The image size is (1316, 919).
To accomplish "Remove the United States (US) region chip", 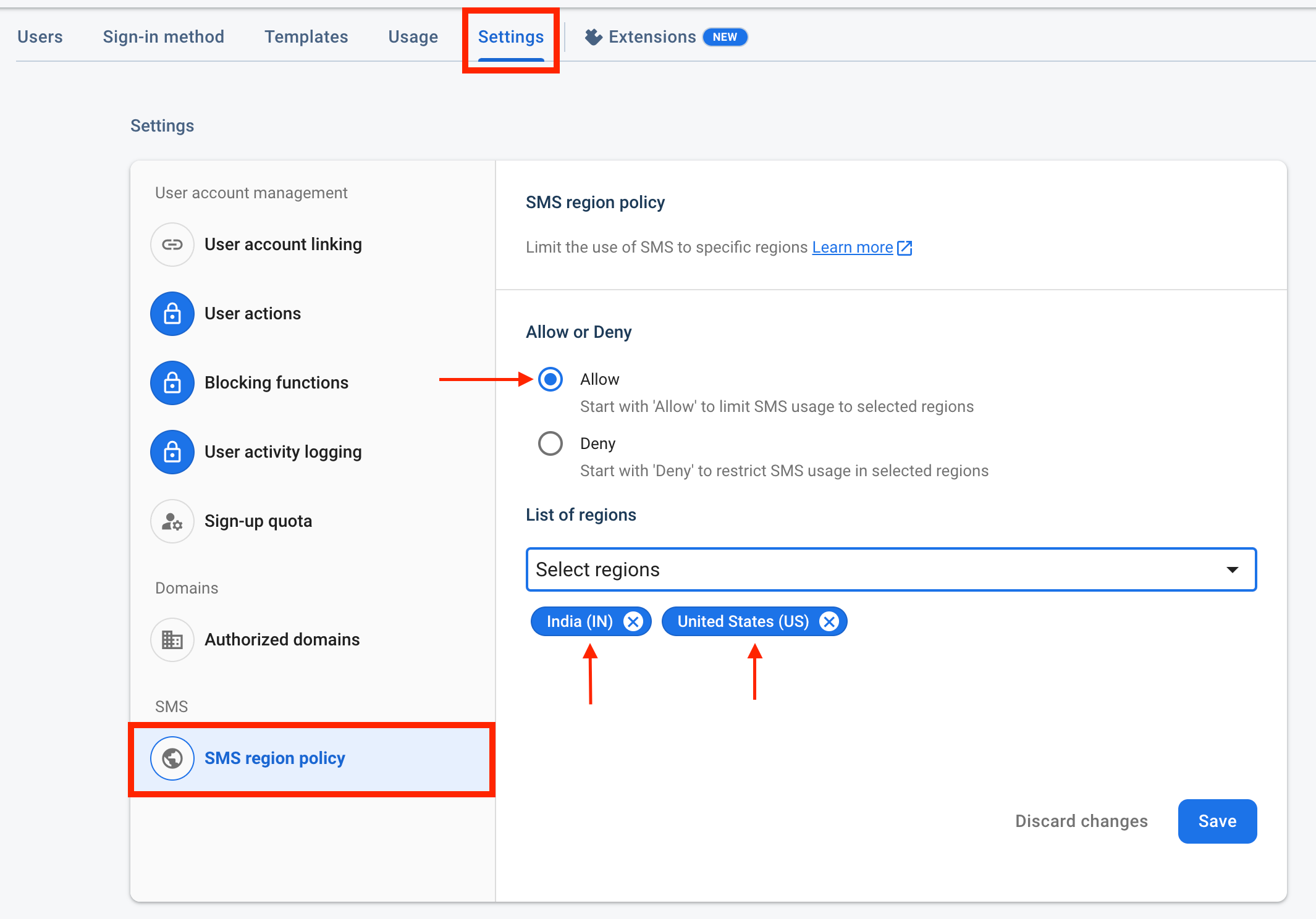I will 829,621.
